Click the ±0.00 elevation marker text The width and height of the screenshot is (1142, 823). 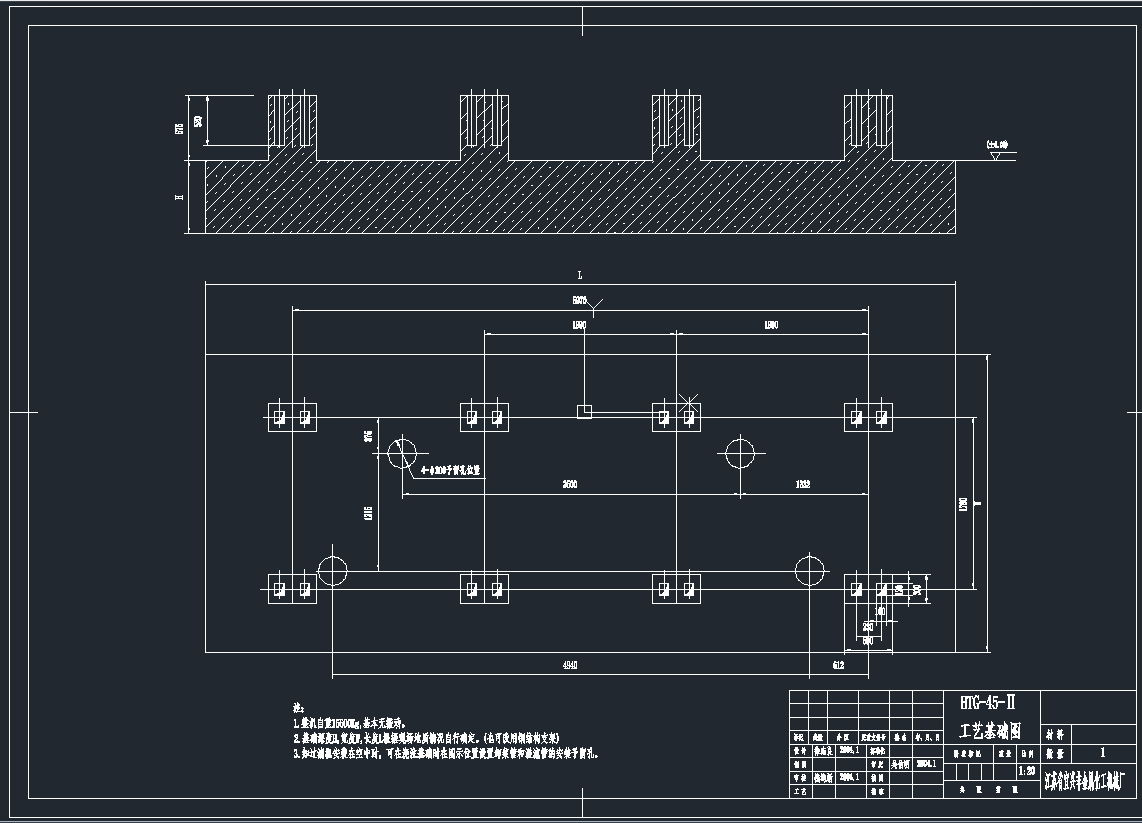point(997,145)
